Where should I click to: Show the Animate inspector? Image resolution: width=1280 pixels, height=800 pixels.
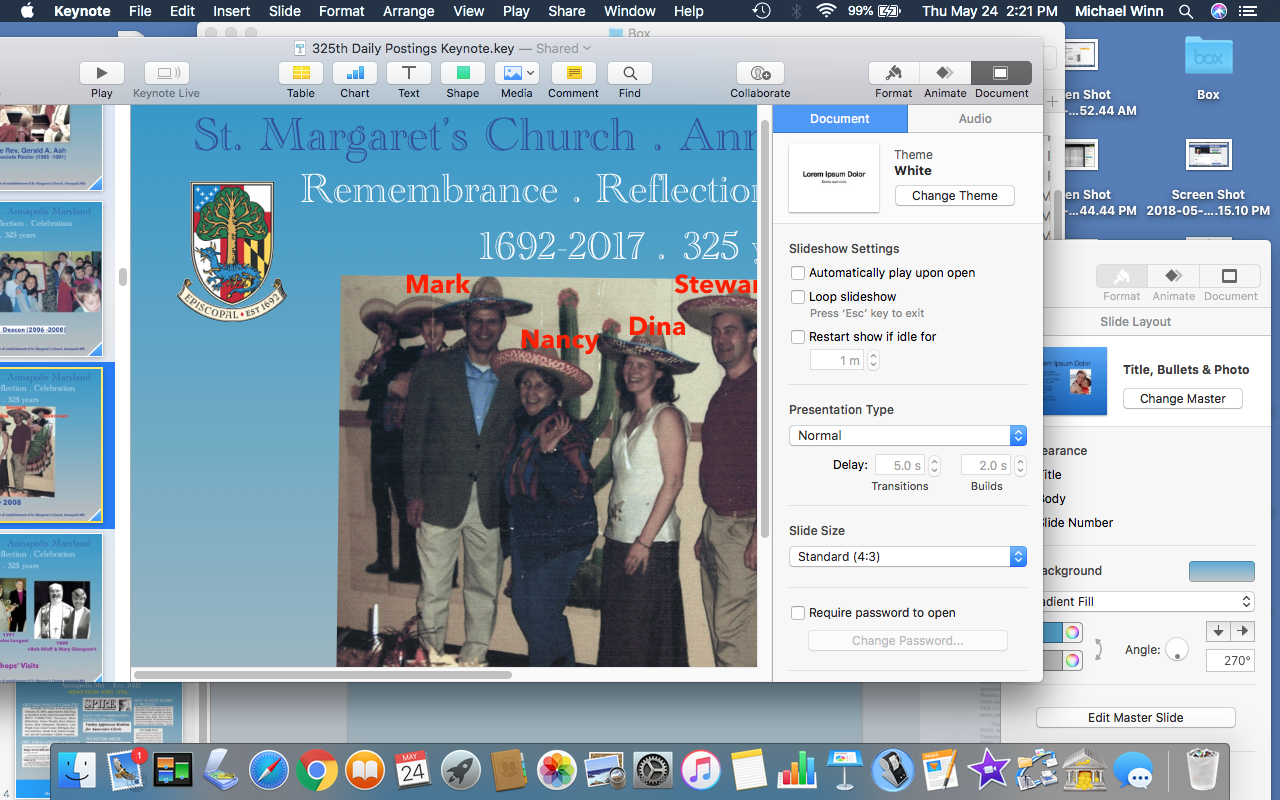[945, 73]
